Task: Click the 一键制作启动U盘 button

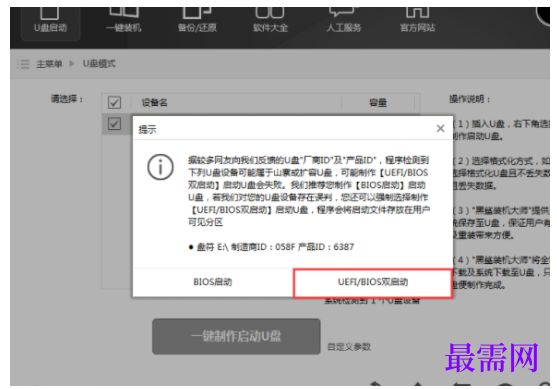Action: [x=236, y=336]
